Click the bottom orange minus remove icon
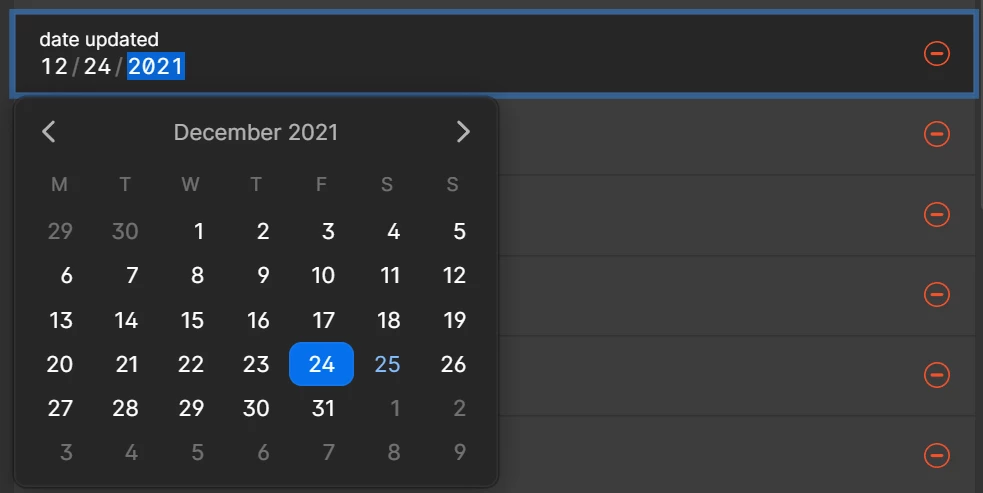 pos(937,455)
